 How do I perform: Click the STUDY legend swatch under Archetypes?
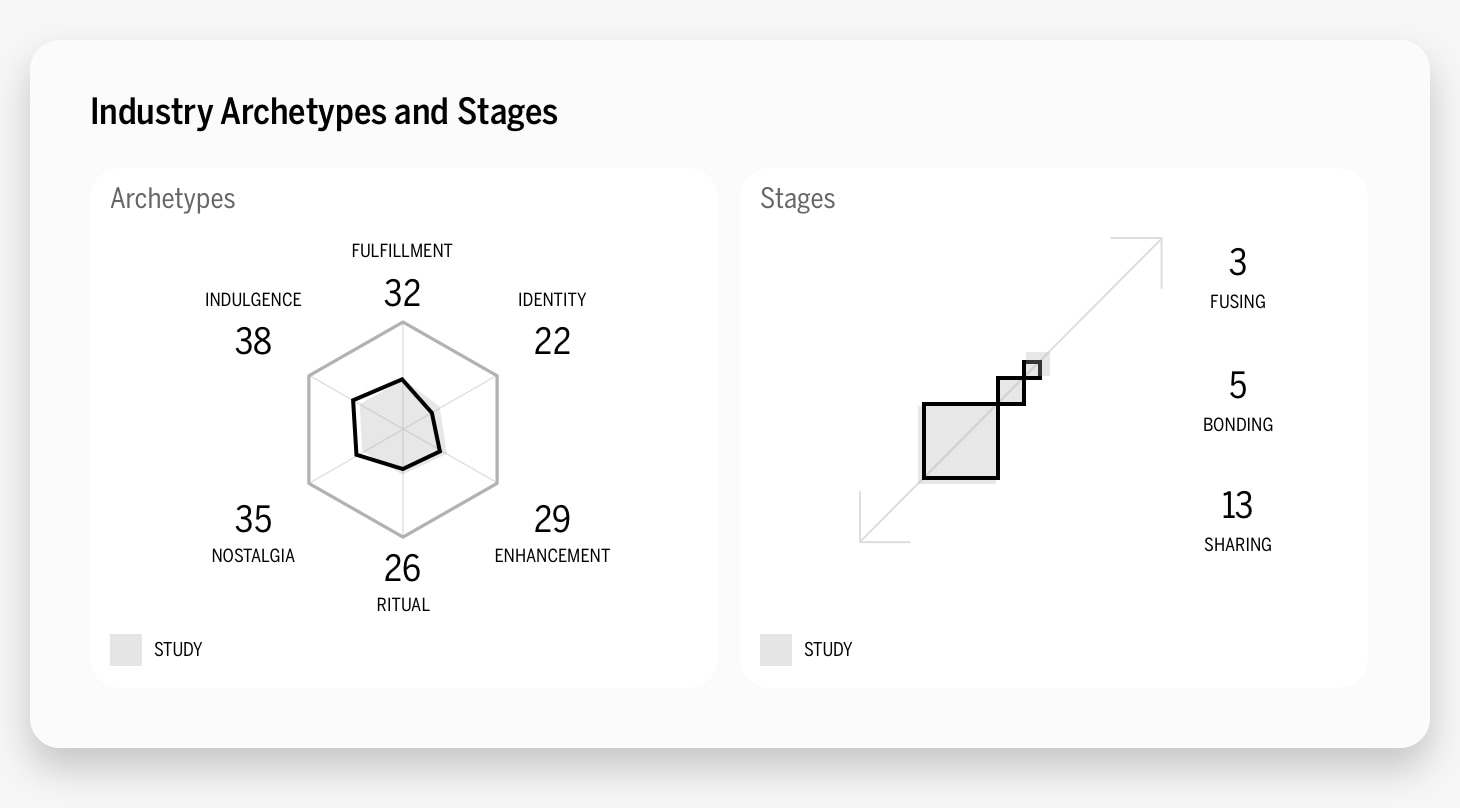126,649
